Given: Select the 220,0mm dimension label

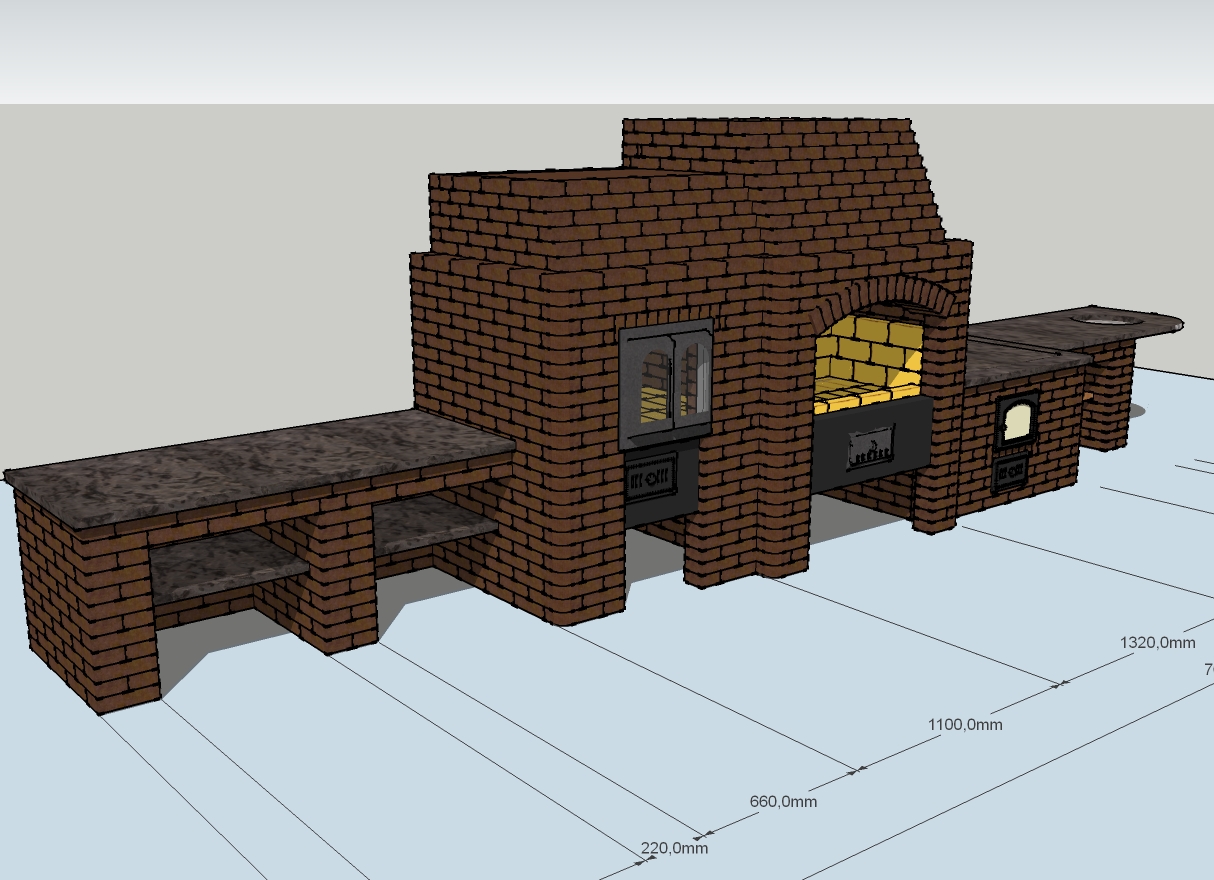Looking at the screenshot, I should (x=674, y=848).
